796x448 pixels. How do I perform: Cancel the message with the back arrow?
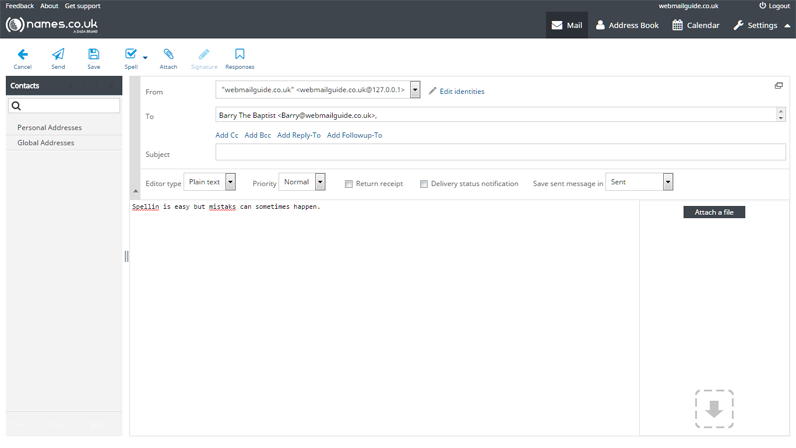22,59
